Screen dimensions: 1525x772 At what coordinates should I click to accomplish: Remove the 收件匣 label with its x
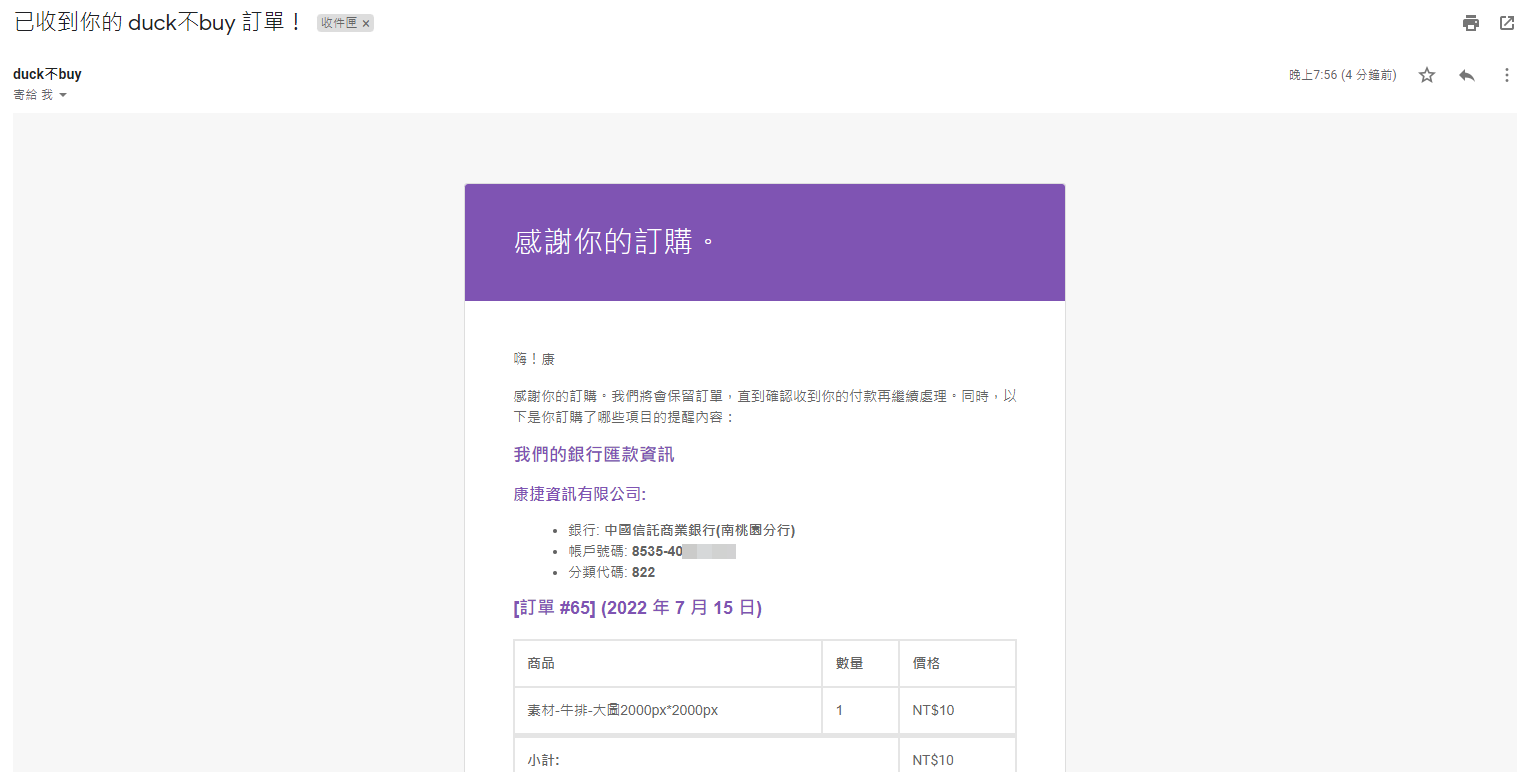[366, 23]
